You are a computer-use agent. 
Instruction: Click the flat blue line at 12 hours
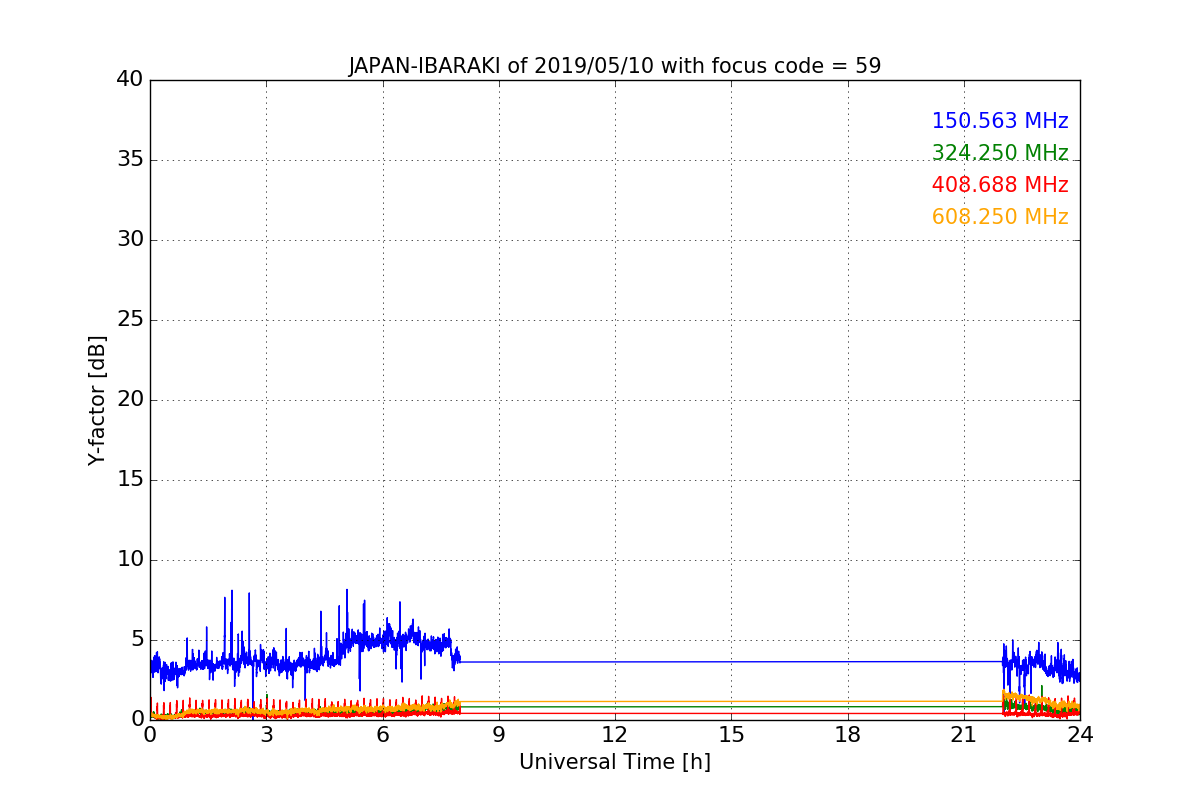pos(615,661)
